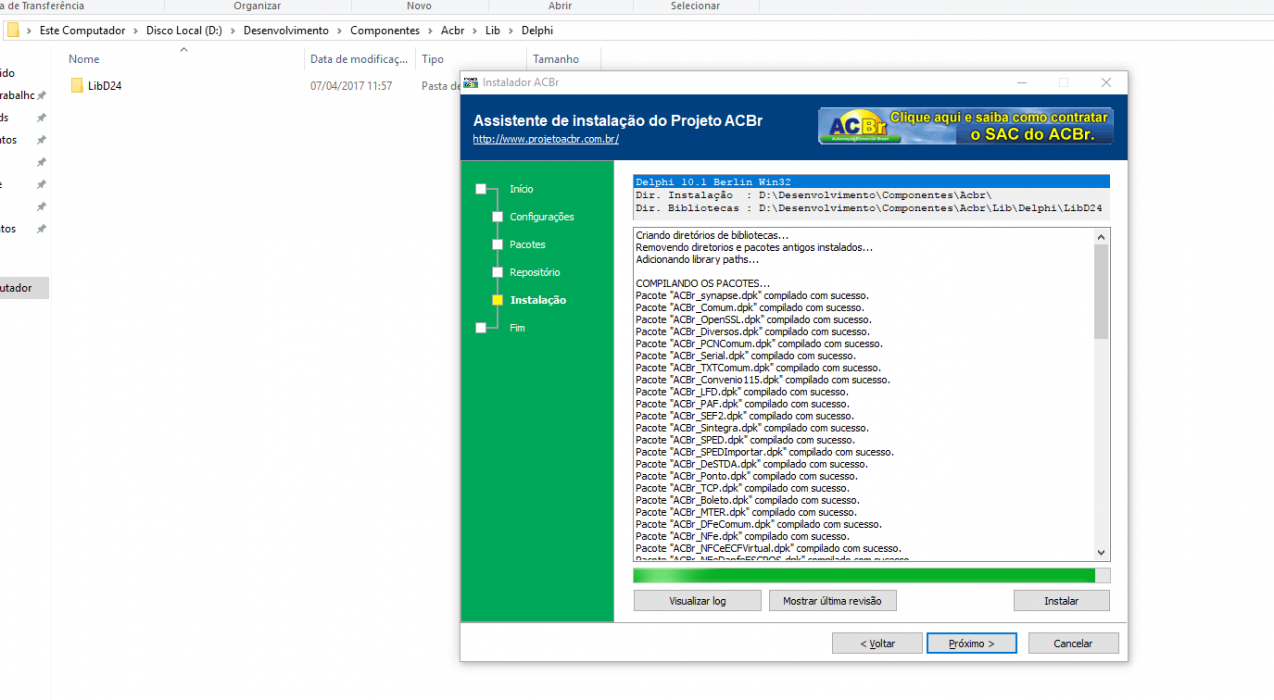Click the Visualizar log button
Image resolution: width=1274 pixels, height=700 pixels.
point(697,601)
